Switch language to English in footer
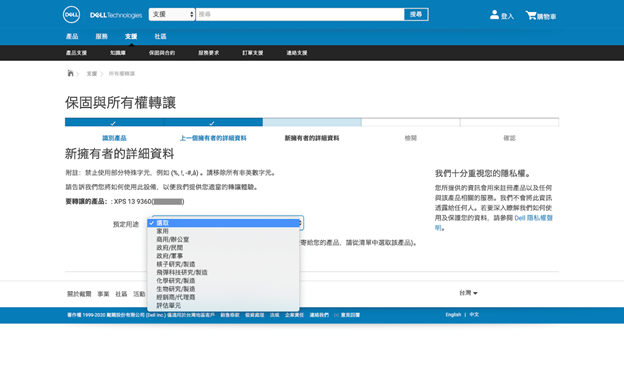This screenshot has width=624, height=391. point(453,315)
